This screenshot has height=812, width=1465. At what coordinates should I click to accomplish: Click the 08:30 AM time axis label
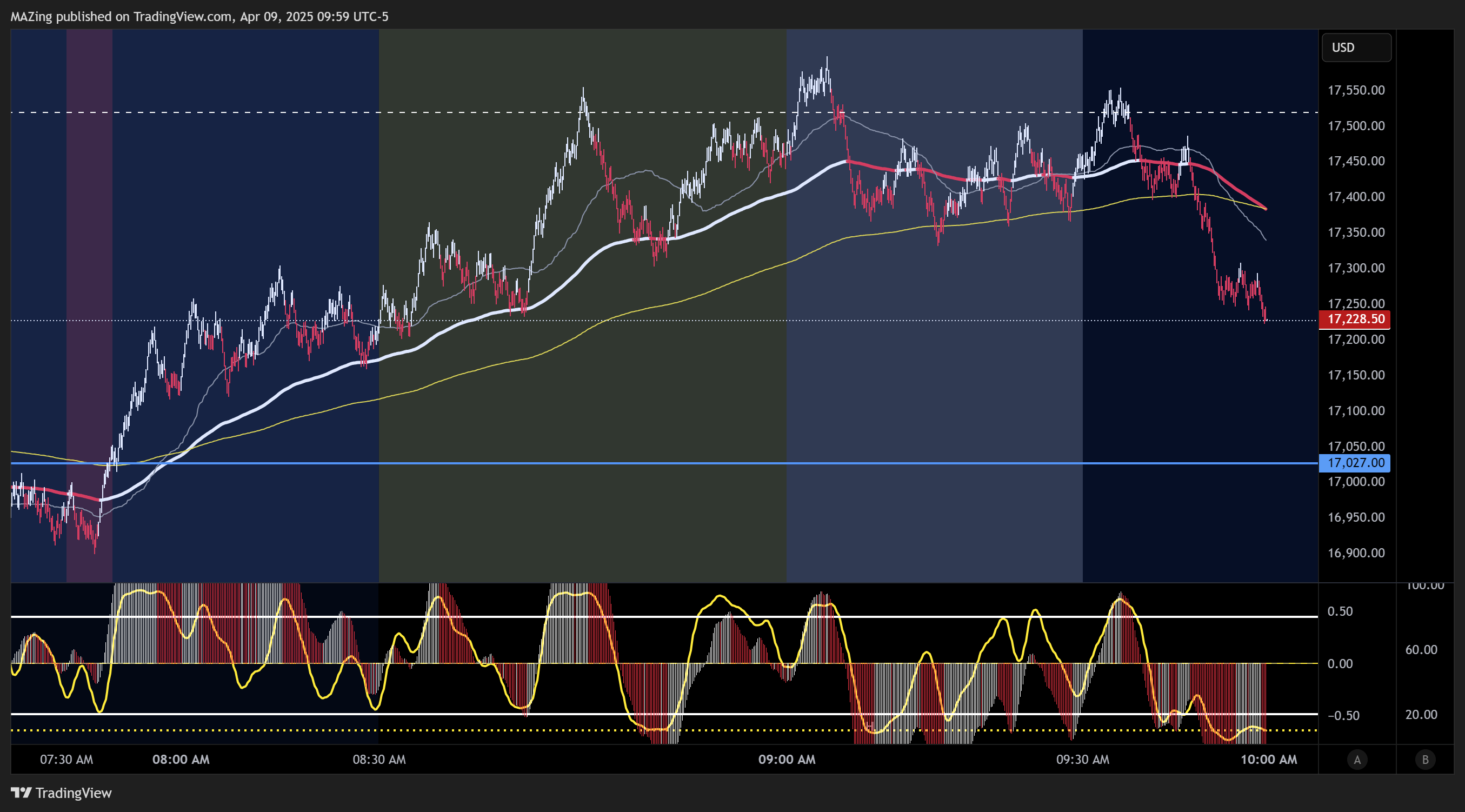click(x=379, y=760)
